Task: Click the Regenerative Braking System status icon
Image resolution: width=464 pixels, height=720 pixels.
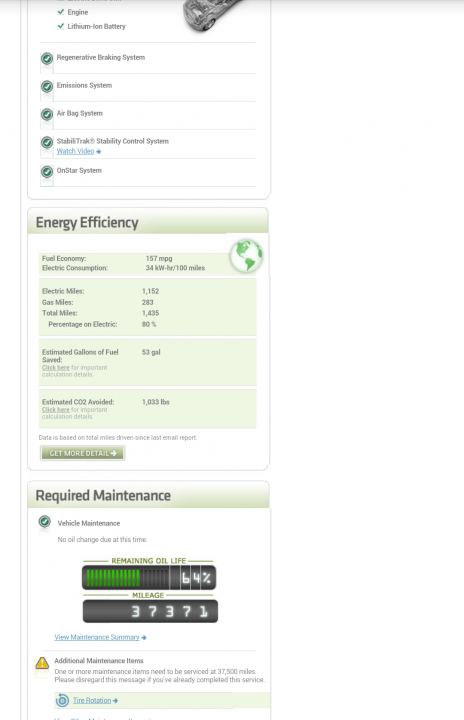Action: 46,59
